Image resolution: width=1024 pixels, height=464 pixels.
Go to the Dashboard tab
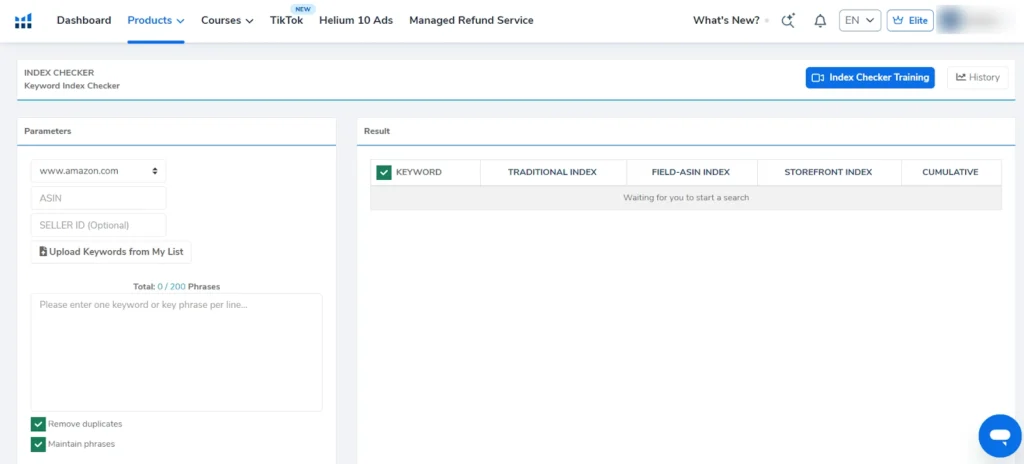(84, 20)
